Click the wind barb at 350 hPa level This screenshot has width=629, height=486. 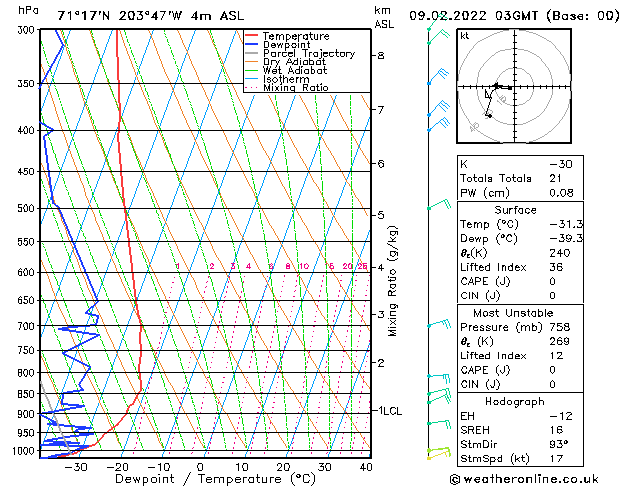pyautogui.click(x=438, y=77)
